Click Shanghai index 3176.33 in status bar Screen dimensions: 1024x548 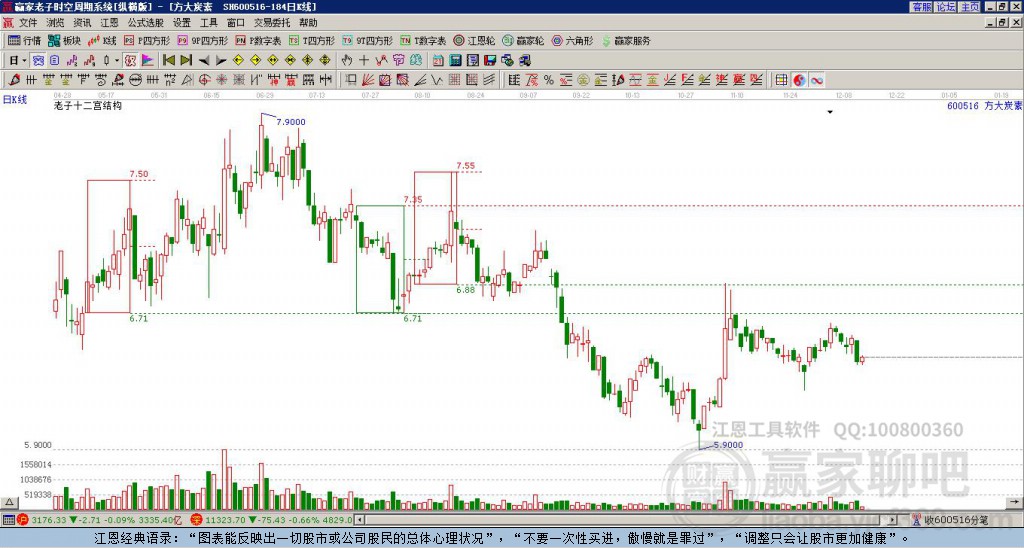48,520
